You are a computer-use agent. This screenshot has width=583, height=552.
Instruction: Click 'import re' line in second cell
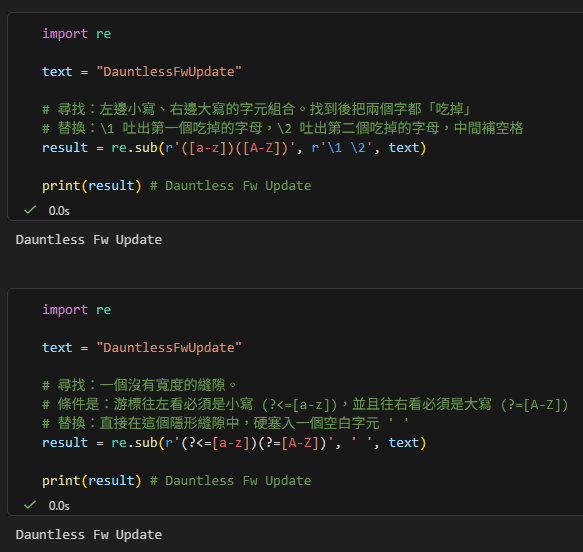coord(77,310)
